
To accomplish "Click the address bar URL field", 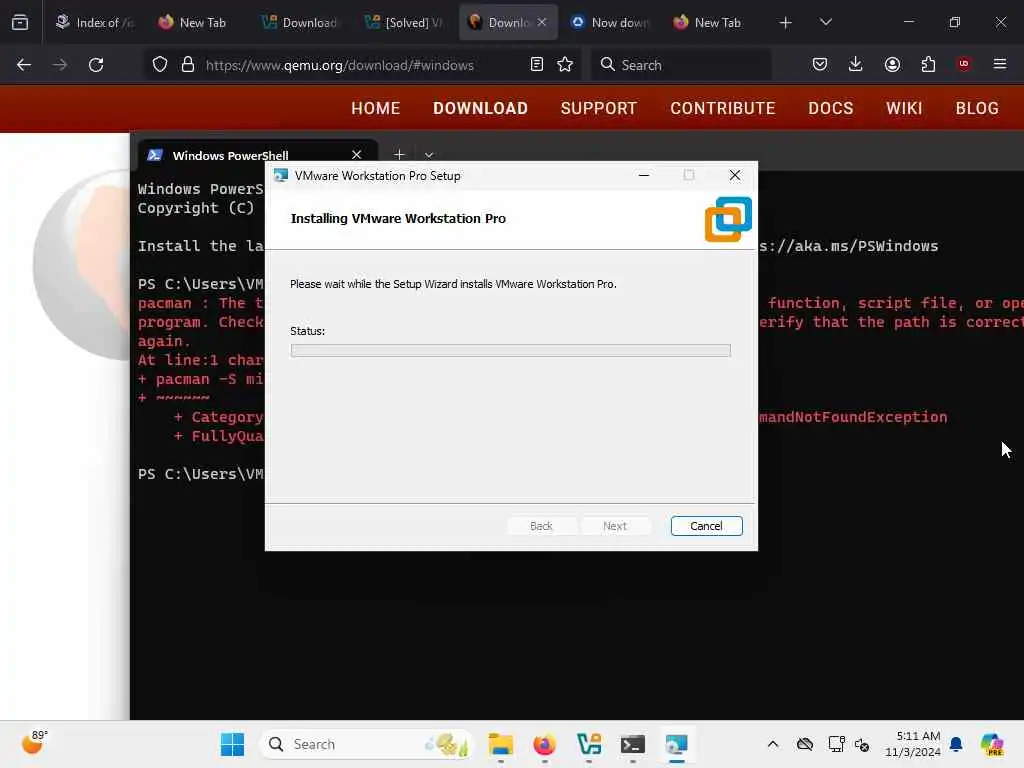I will (340, 65).
